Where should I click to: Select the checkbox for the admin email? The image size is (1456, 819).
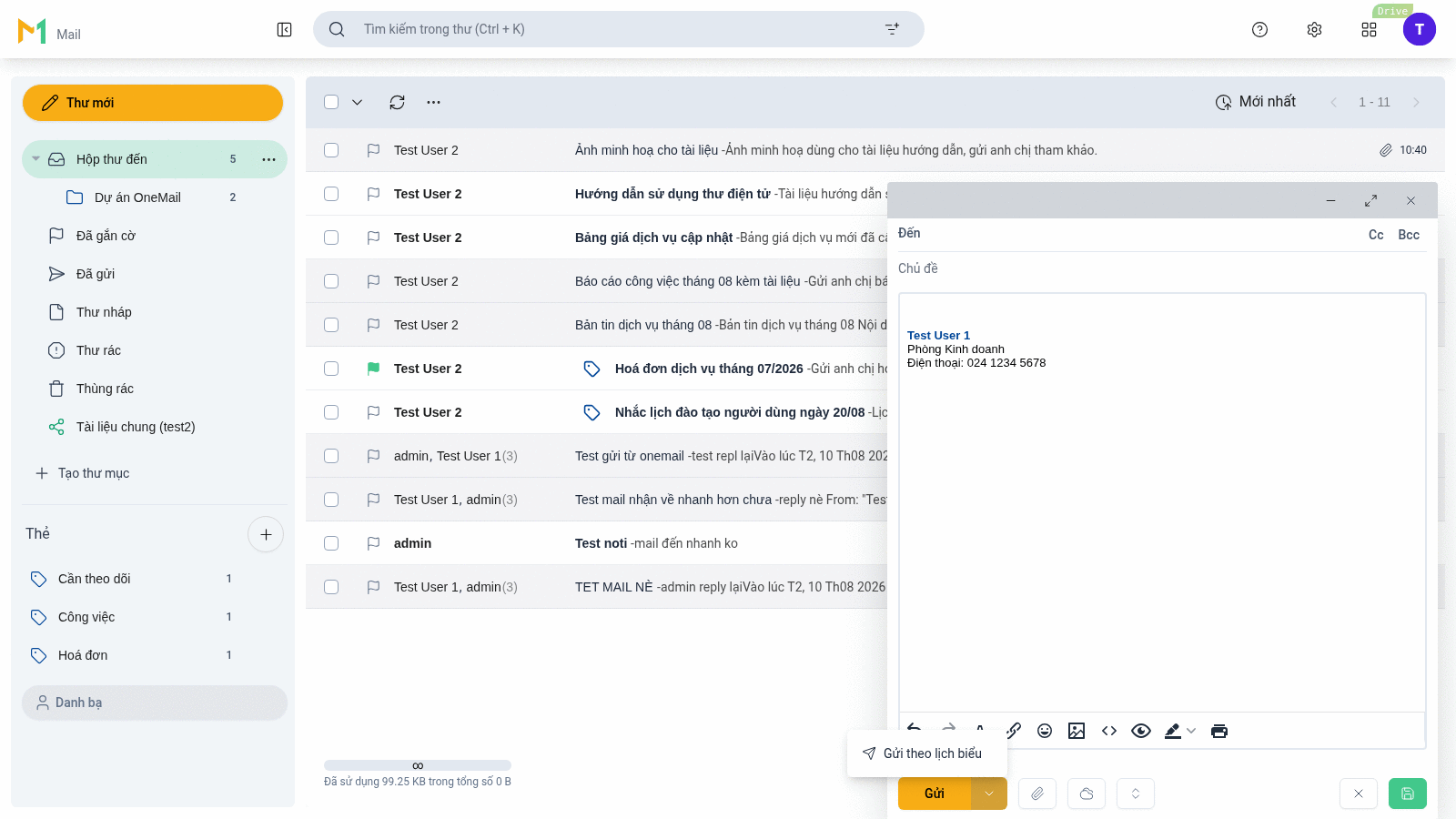click(x=331, y=543)
